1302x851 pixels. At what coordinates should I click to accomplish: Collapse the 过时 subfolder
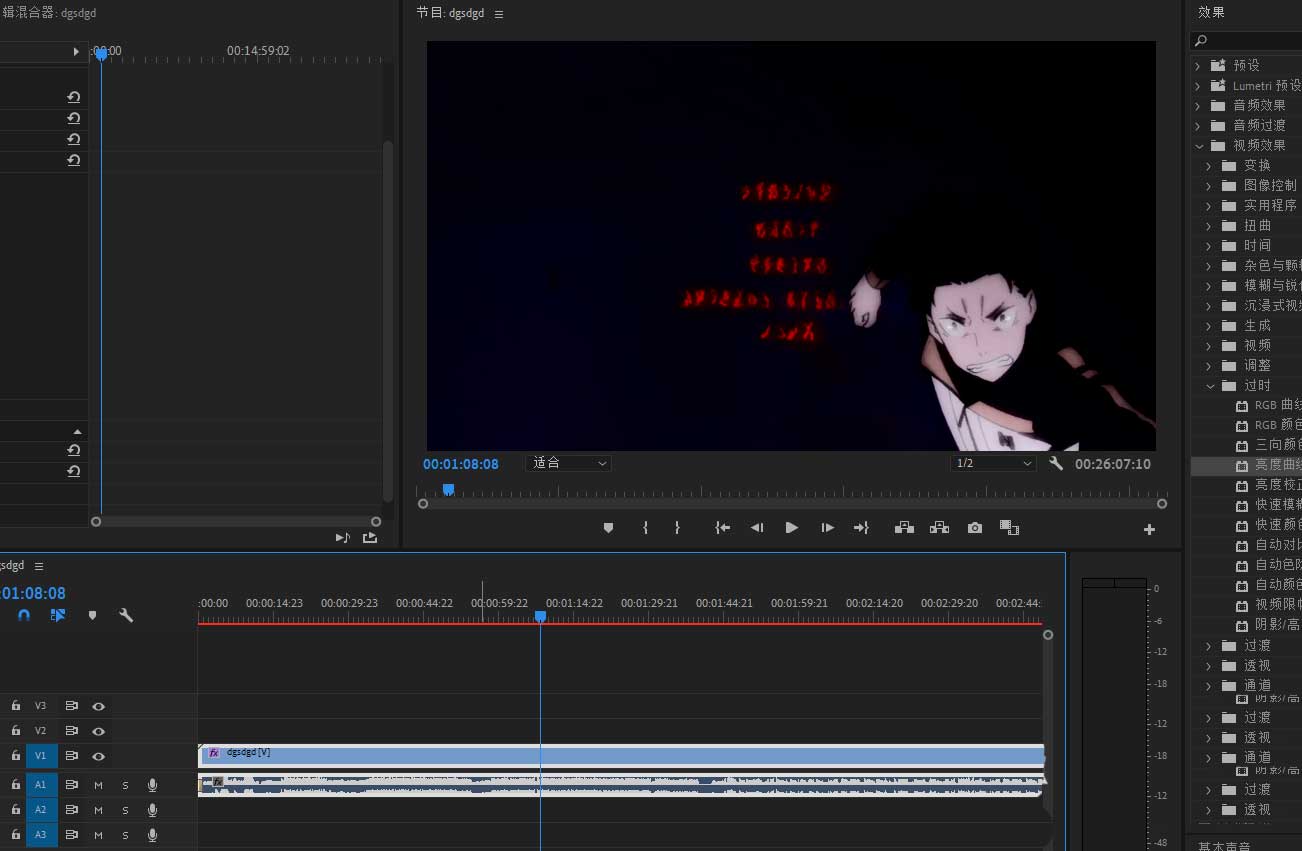[x=1209, y=385]
